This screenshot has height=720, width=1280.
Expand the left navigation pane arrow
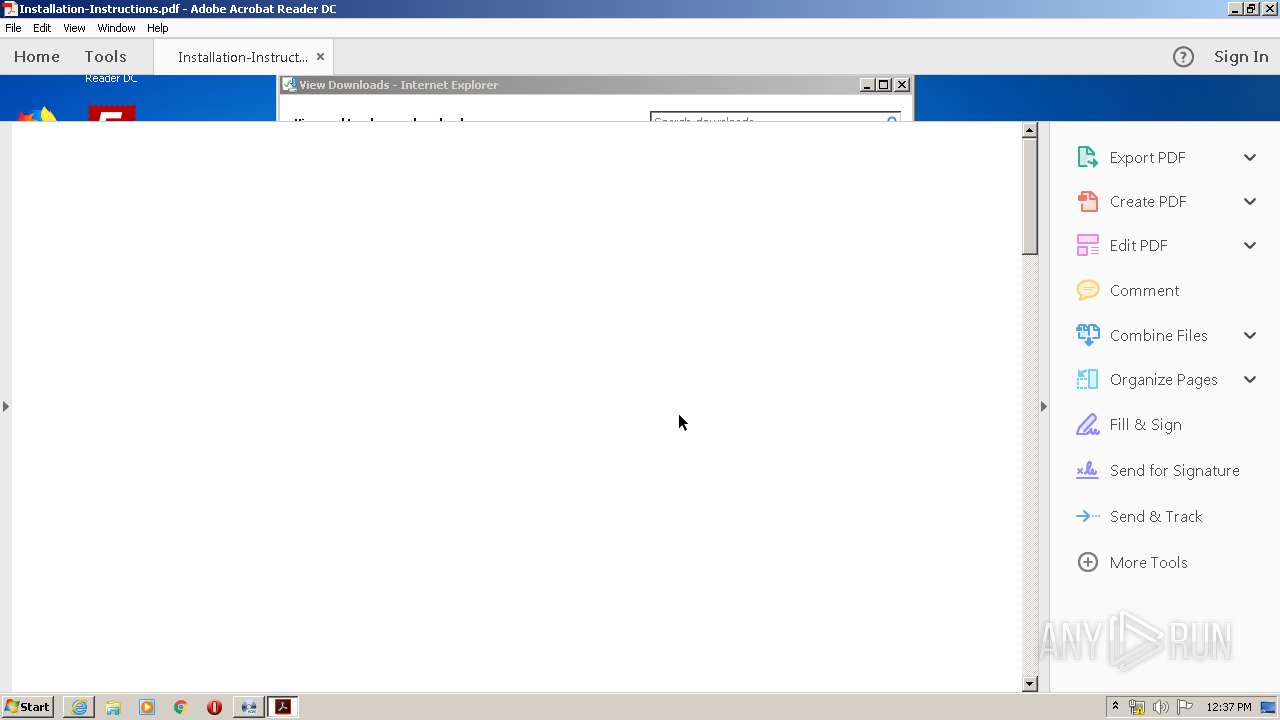point(6,406)
